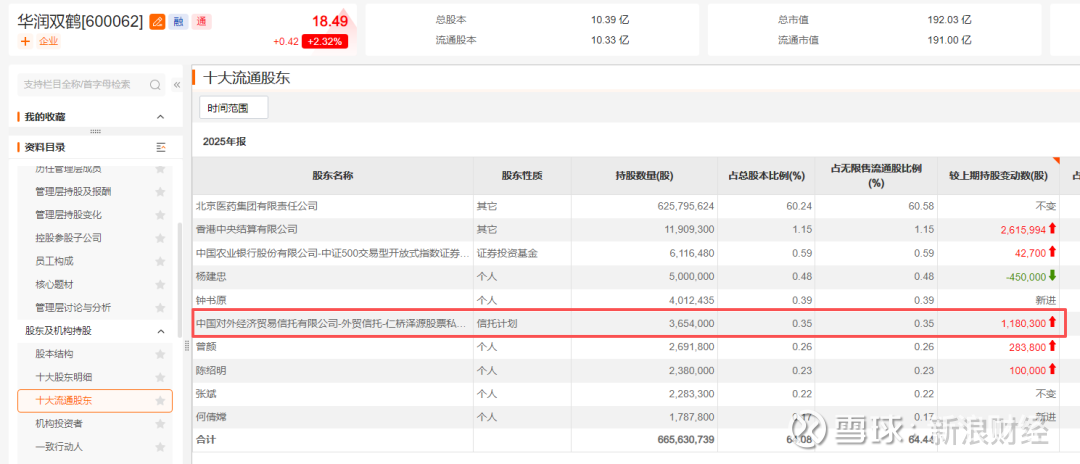Click the 通 badge icon
The width and height of the screenshot is (1080, 464).
(201, 21)
